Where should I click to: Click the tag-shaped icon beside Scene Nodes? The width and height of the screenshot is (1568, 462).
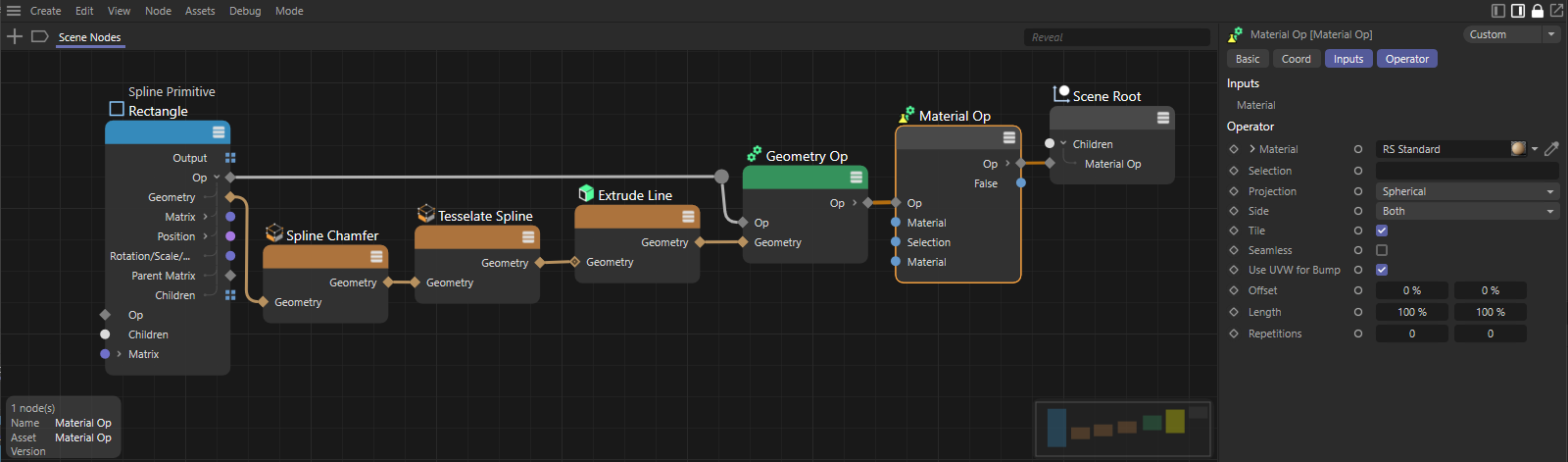pyautogui.click(x=40, y=36)
